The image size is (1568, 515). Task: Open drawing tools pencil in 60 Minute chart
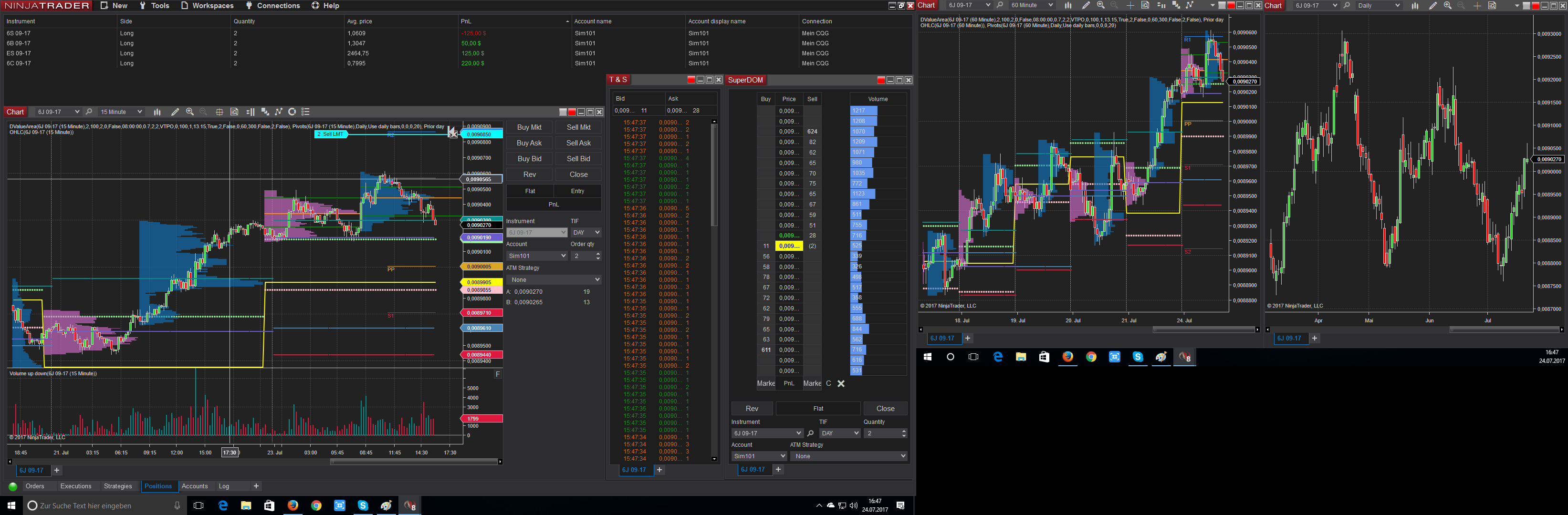[x=1086, y=5]
